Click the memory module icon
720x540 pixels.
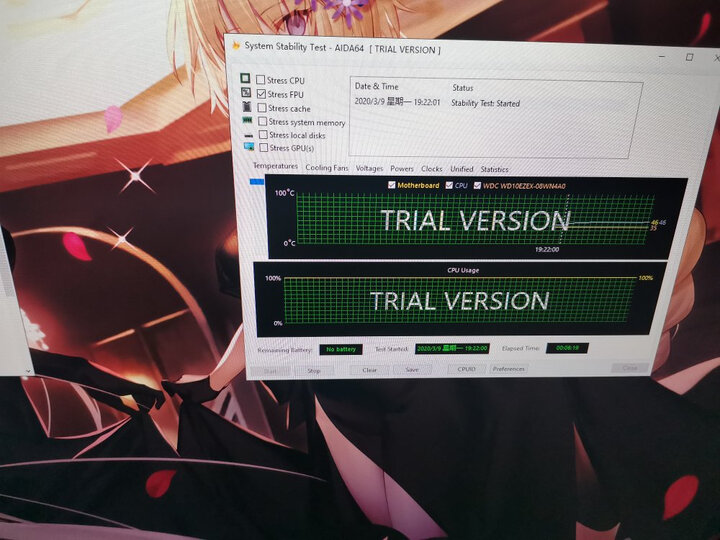248,120
